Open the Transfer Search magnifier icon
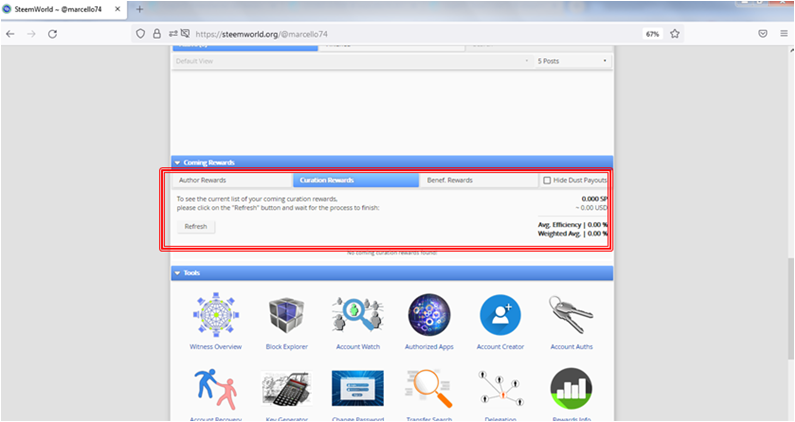This screenshot has width=795, height=422. tap(429, 389)
